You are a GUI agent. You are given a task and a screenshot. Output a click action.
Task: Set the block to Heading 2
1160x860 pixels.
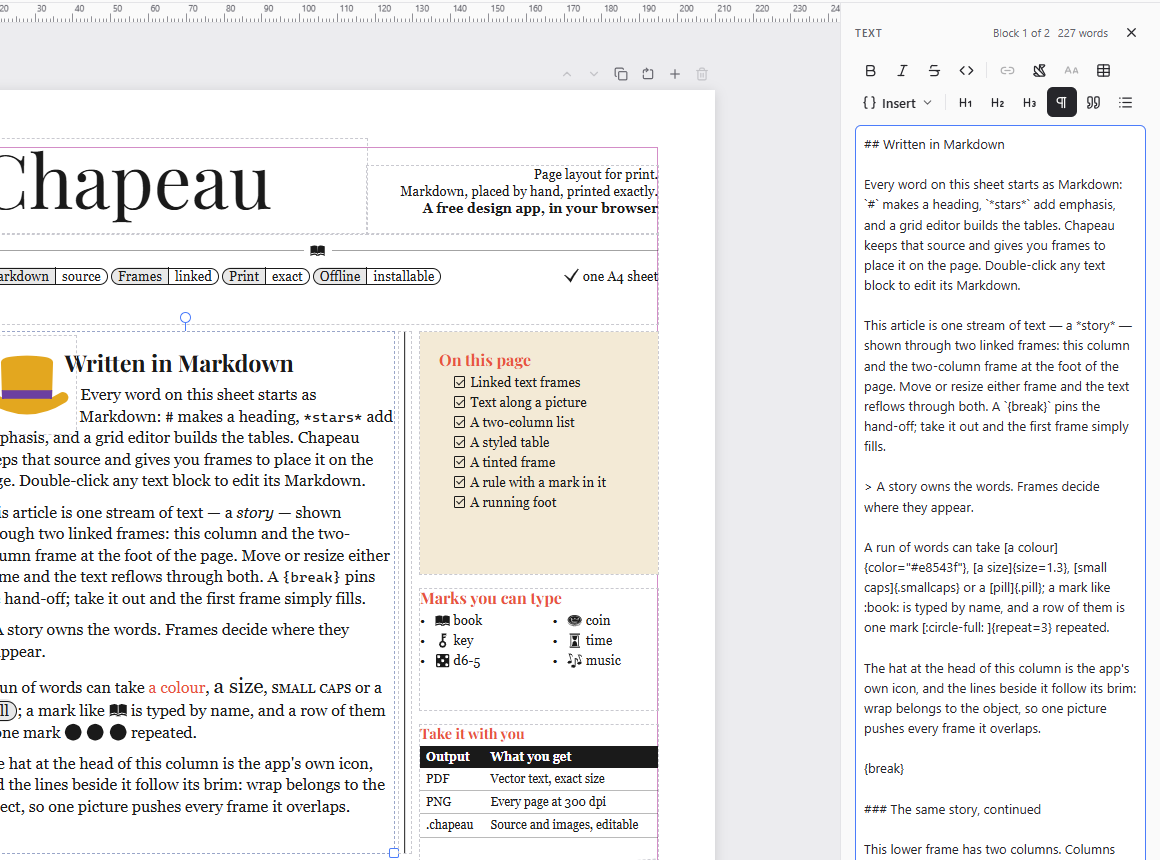point(997,103)
